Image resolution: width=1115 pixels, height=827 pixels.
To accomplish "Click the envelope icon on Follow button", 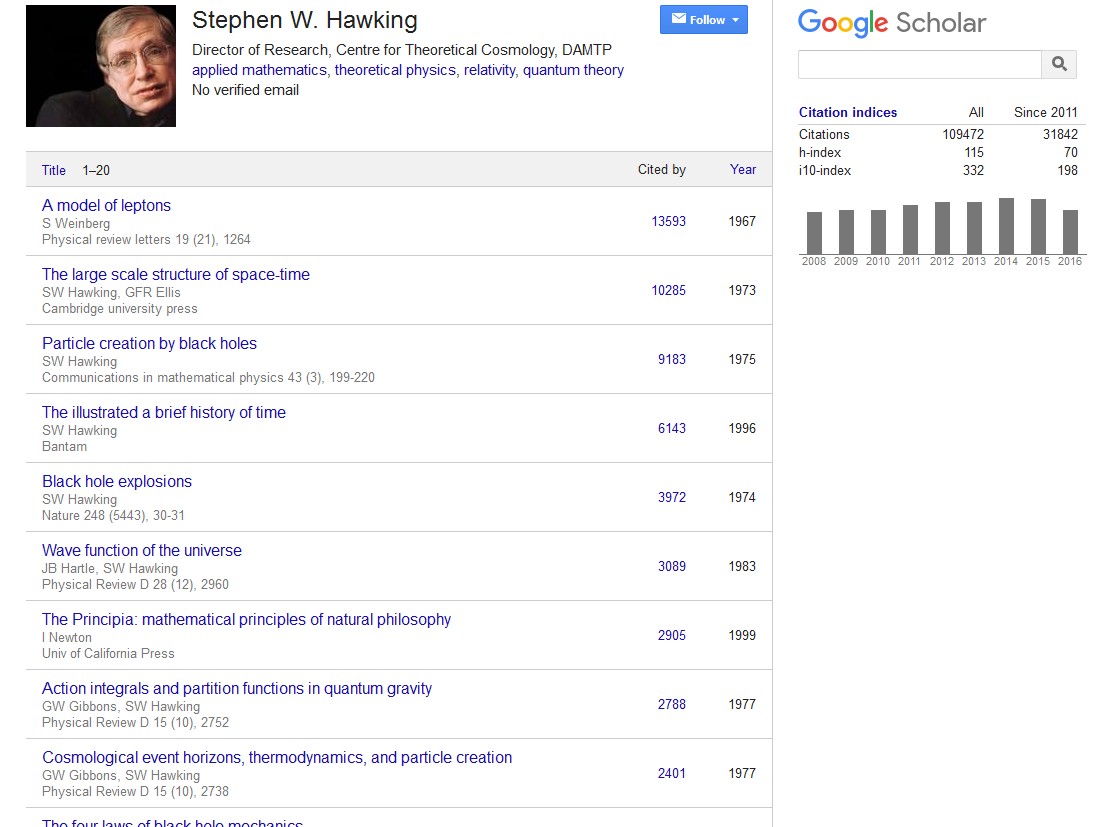I will (x=679, y=19).
